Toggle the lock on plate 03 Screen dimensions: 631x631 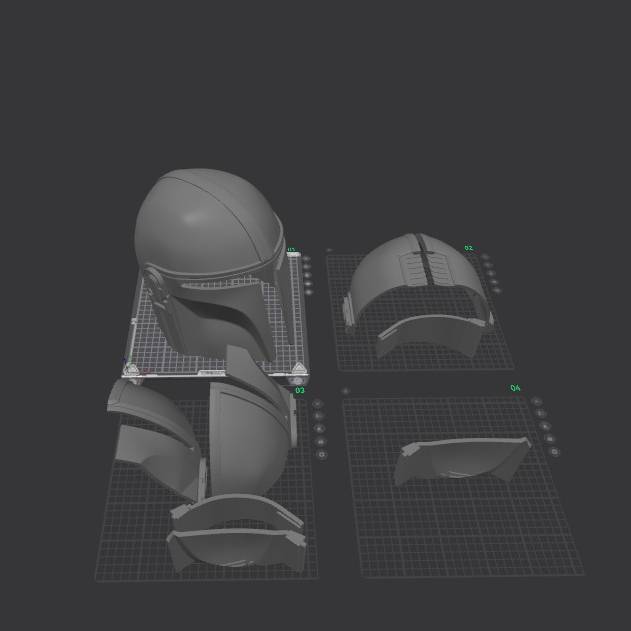point(320,442)
